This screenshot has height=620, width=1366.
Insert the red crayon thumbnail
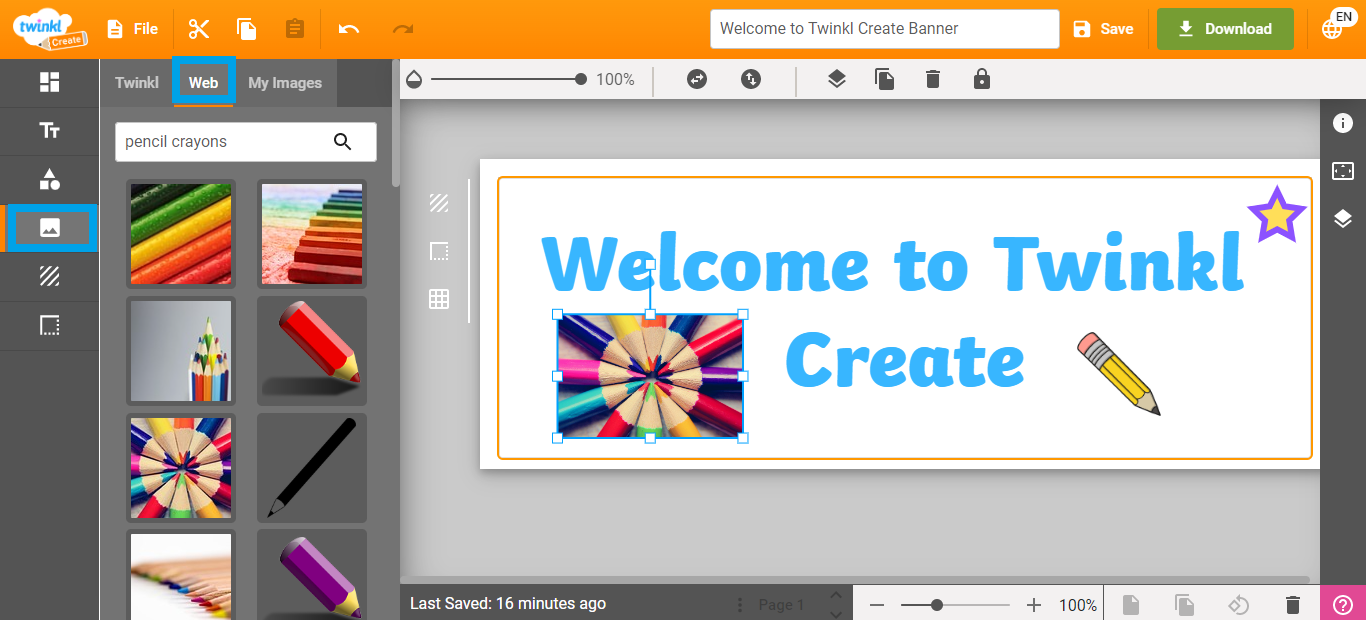pyautogui.click(x=312, y=351)
